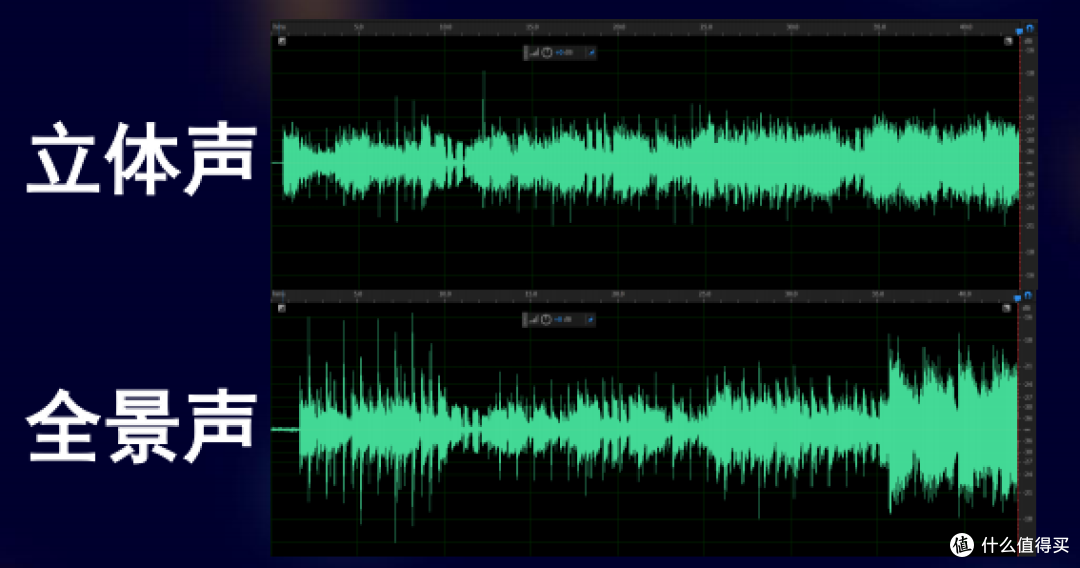Pin the HUD on the 全景声 waveform
The width and height of the screenshot is (1080, 568).
pyautogui.click(x=590, y=319)
